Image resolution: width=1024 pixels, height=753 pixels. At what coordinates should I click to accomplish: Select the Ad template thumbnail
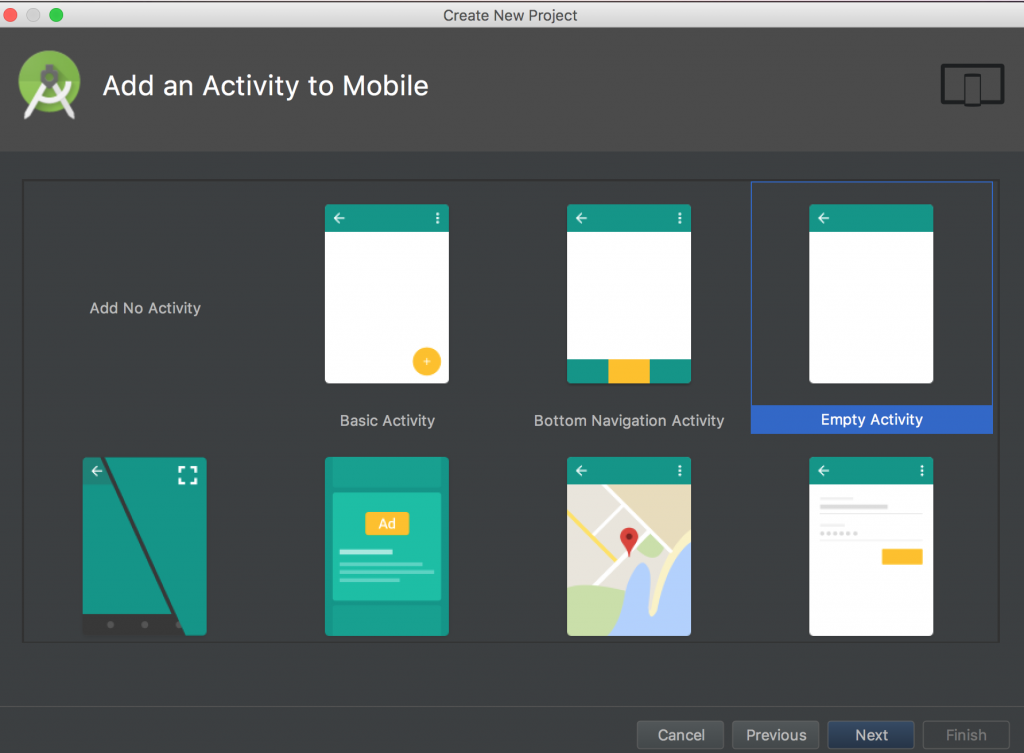pos(387,546)
